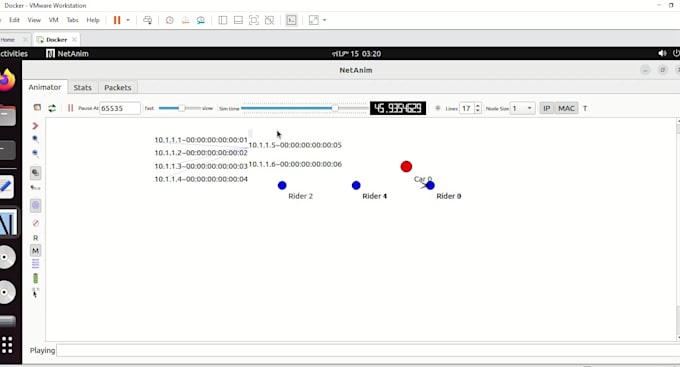This screenshot has height=367, width=680.
Task: Click the manage snapshots icon
Action: (201, 20)
